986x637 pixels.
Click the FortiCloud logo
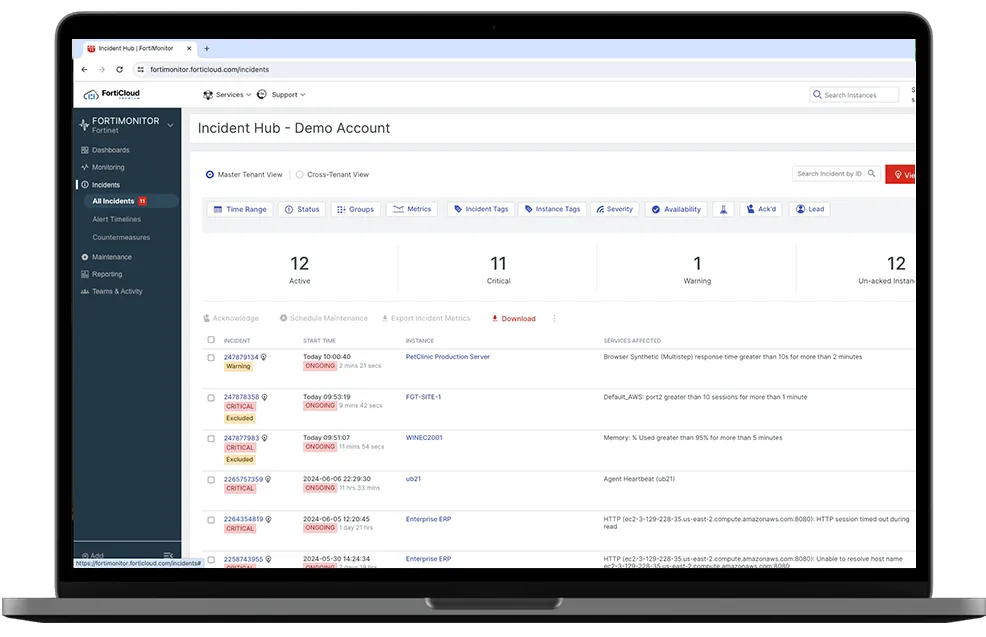coord(112,94)
